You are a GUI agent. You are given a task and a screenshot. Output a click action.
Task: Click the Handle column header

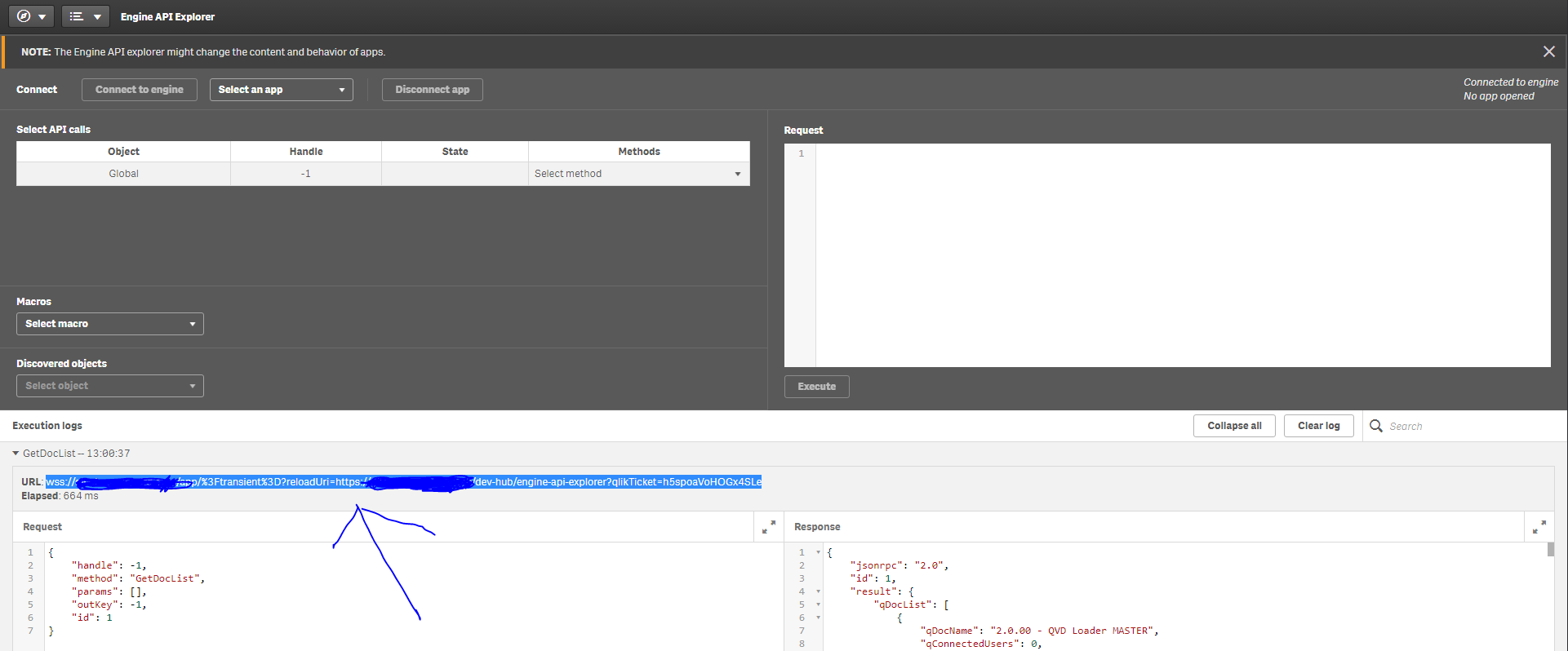[305, 152]
